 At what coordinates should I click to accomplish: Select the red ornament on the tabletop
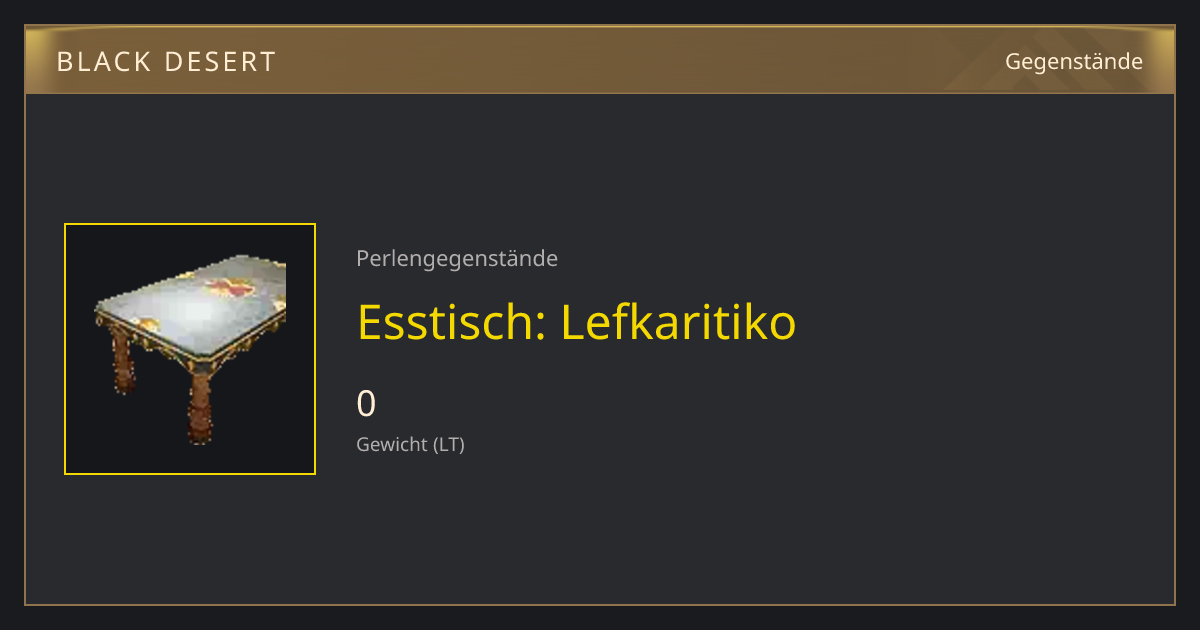[x=228, y=288]
